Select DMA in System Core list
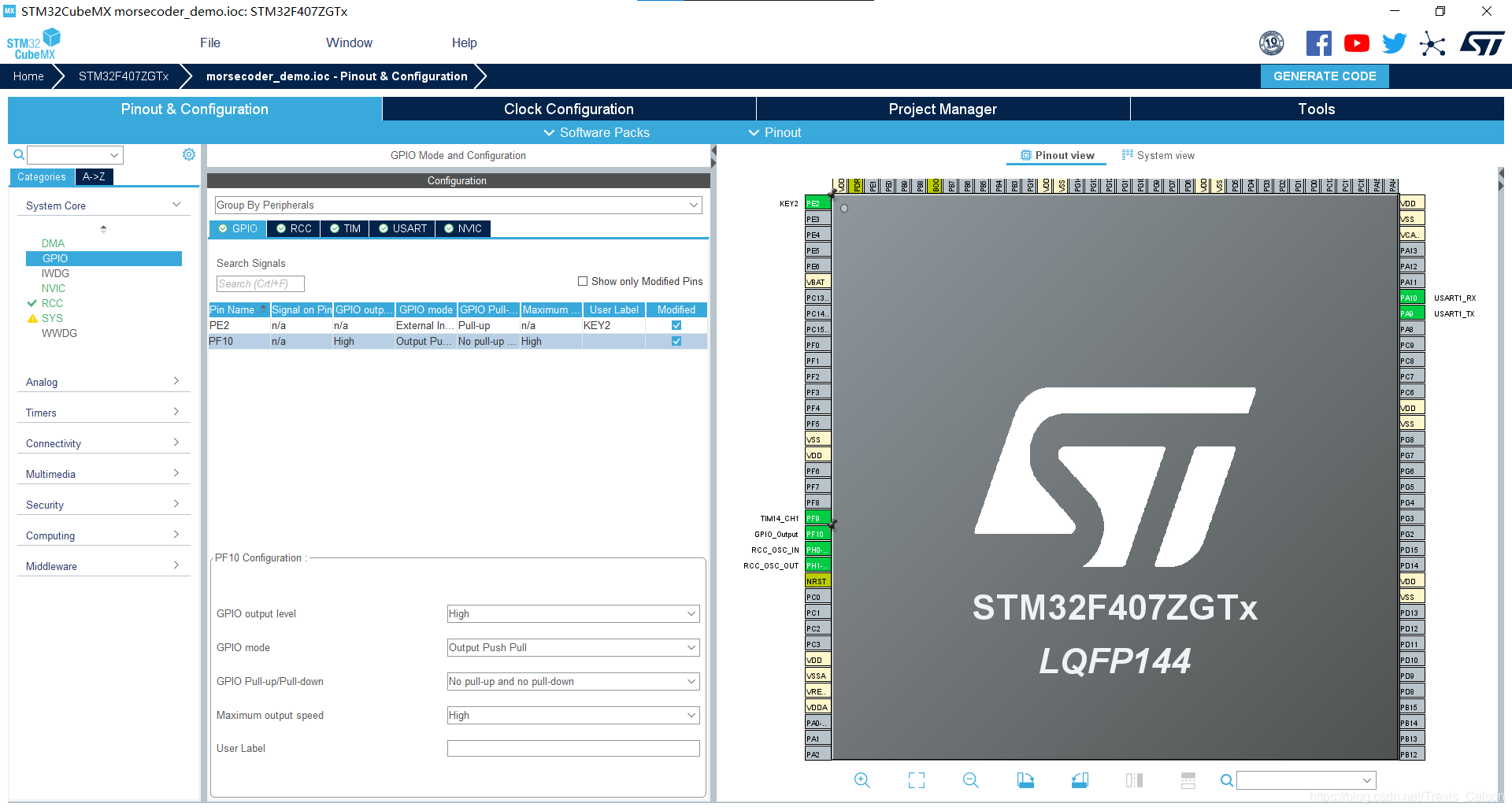The image size is (1512, 811). 53,243
